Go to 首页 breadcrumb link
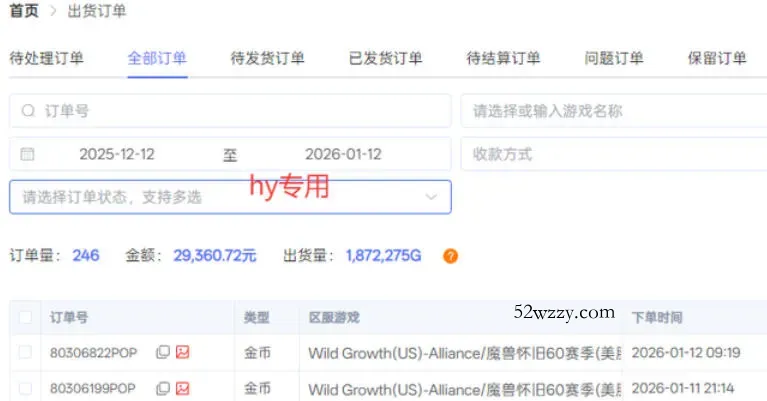Screen dimensions: 767x401 tap(24, 11)
